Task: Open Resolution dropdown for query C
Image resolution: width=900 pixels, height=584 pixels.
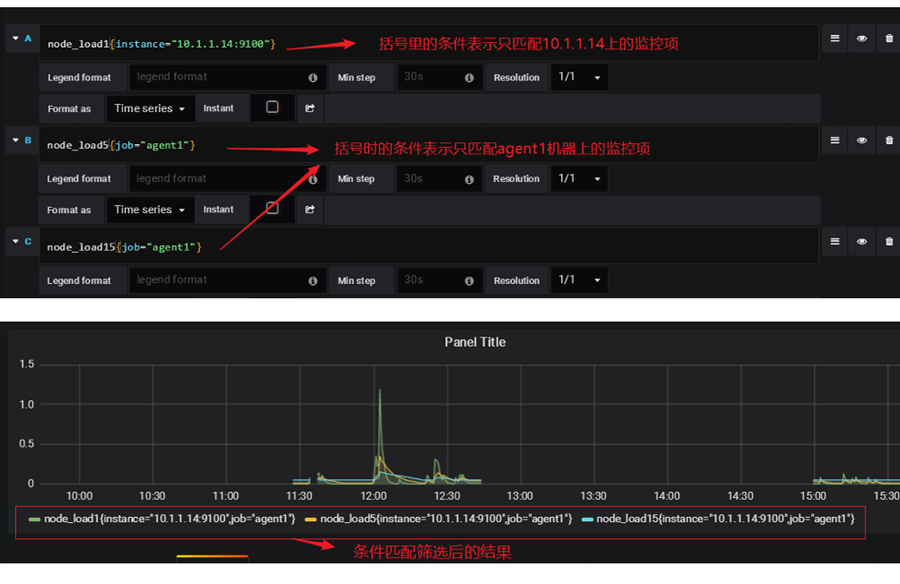Action: (579, 280)
